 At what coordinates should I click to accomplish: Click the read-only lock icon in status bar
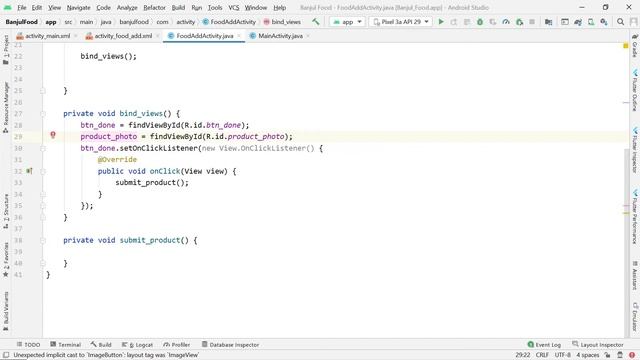(607, 355)
